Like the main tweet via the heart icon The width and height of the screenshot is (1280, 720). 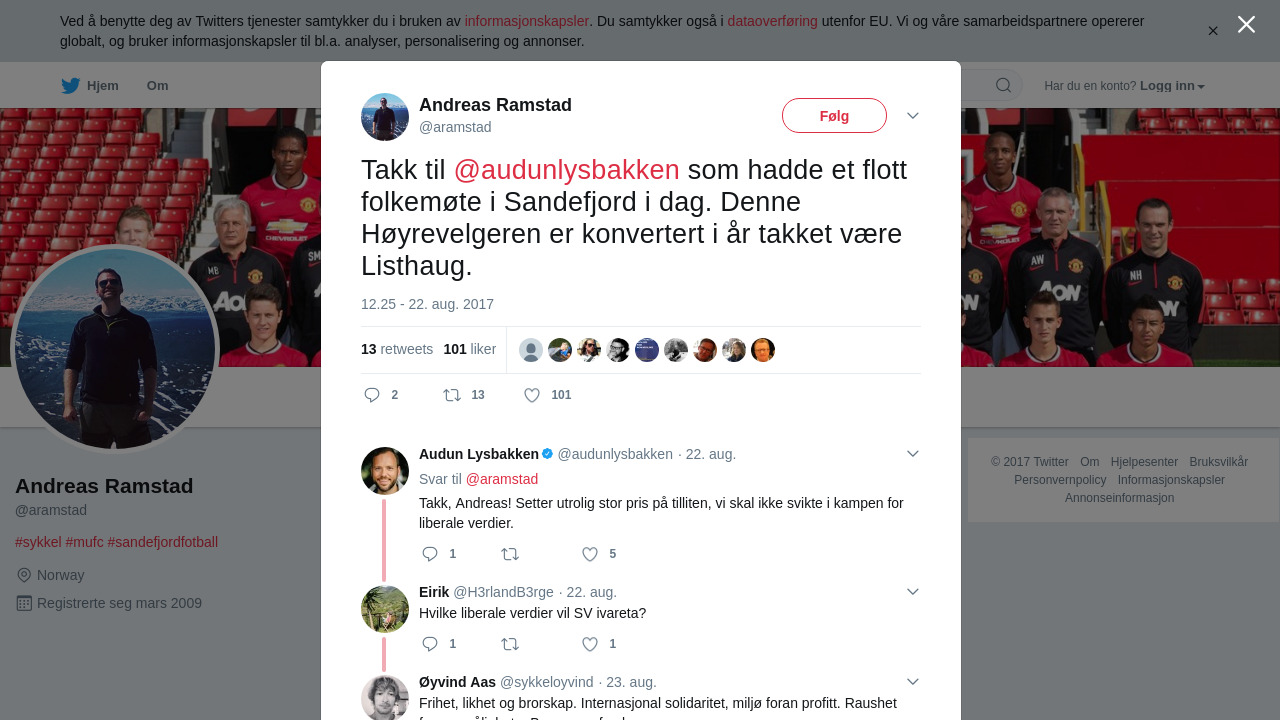pyautogui.click(x=532, y=395)
